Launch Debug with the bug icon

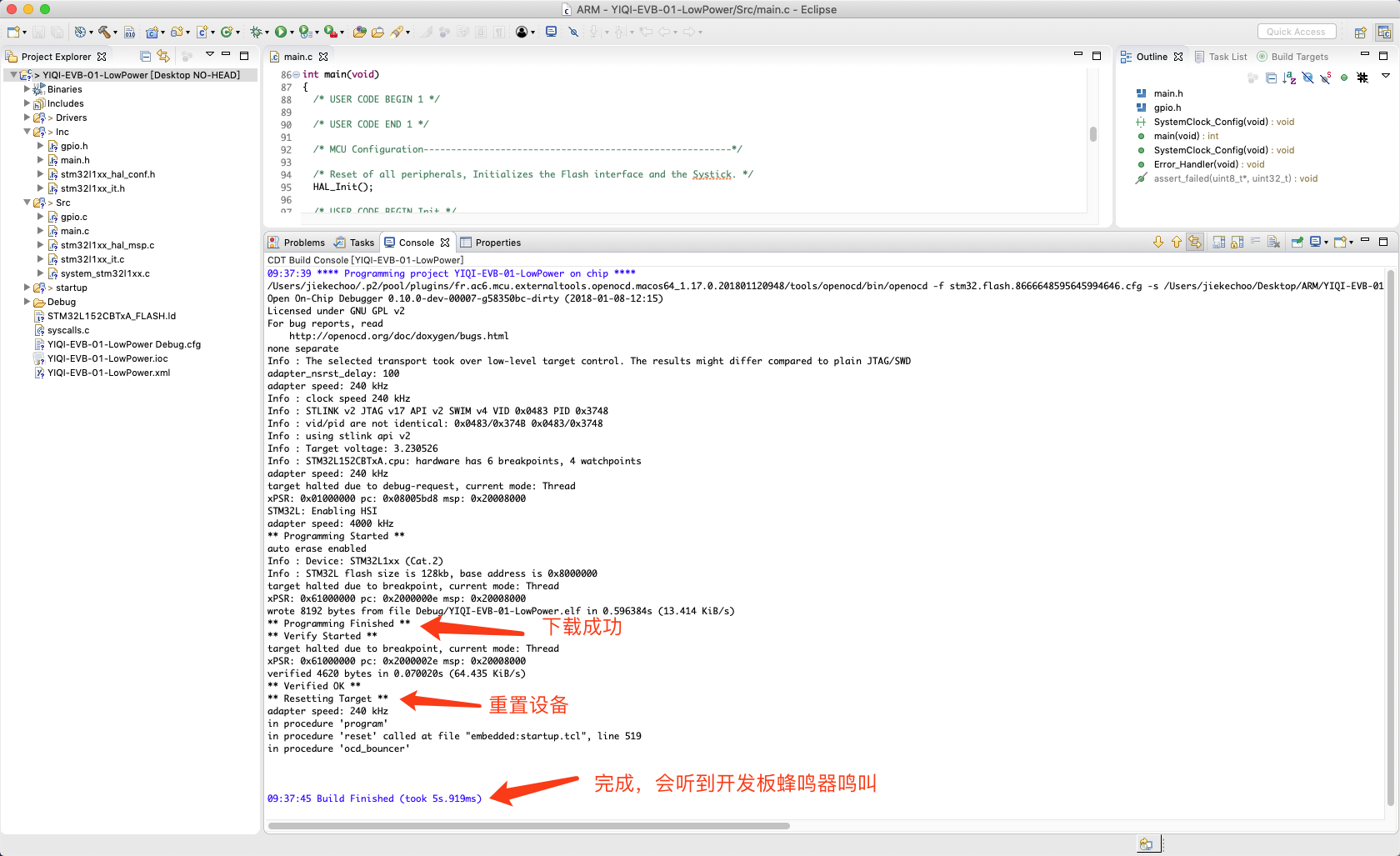(x=256, y=32)
